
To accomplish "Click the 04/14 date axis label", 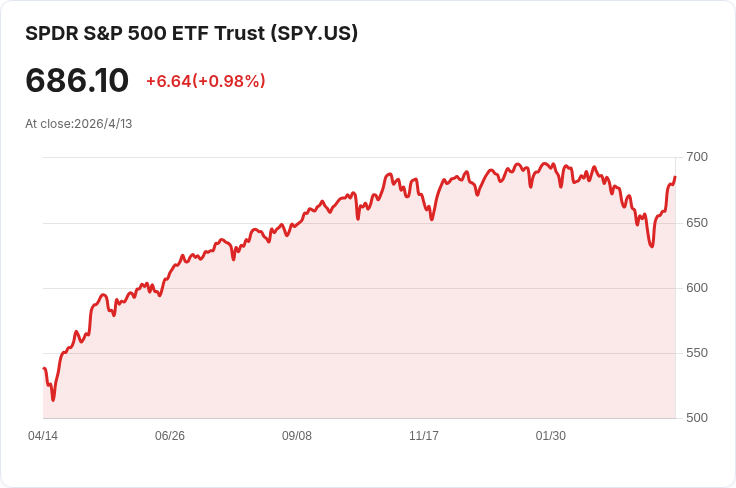I will [x=43, y=436].
